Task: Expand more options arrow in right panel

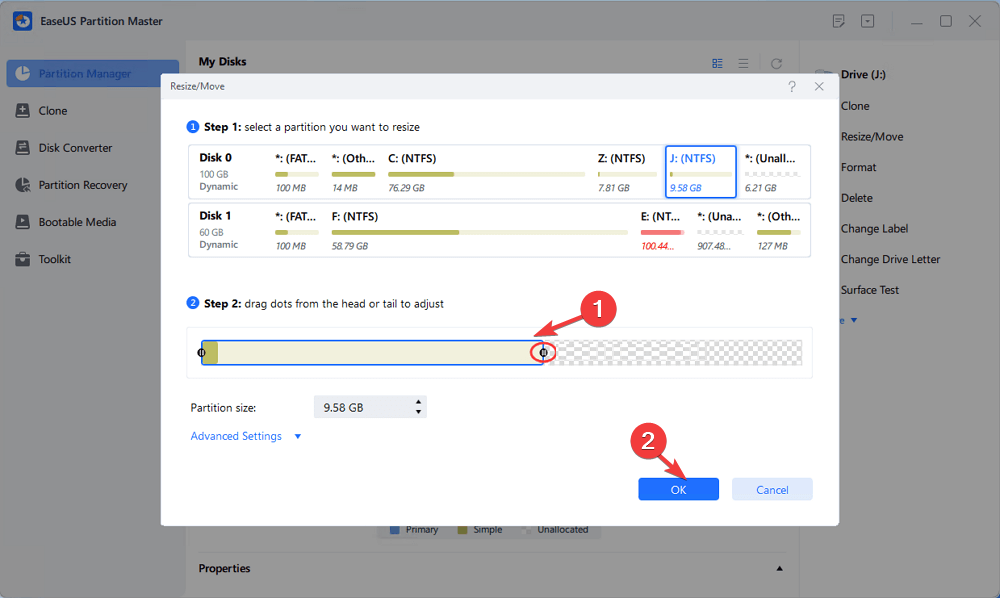Action: click(x=854, y=320)
